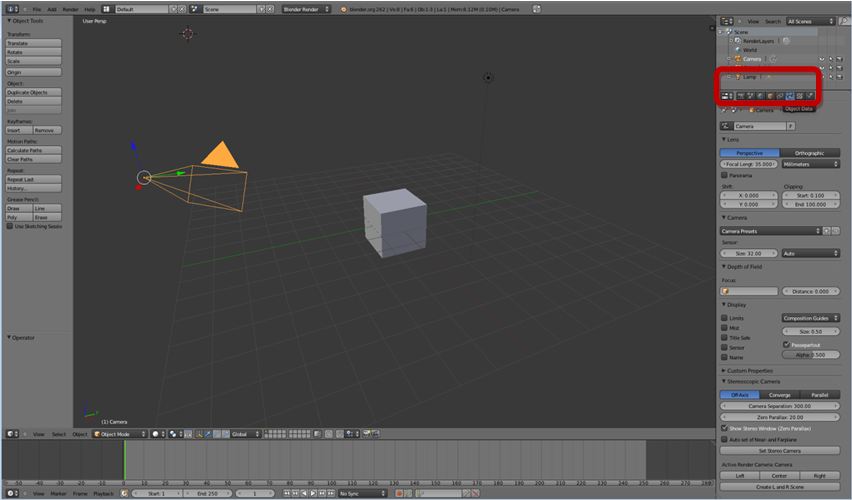The width and height of the screenshot is (852, 500).
Task: Open Object Constraints properties tab icon
Action: coord(780,96)
